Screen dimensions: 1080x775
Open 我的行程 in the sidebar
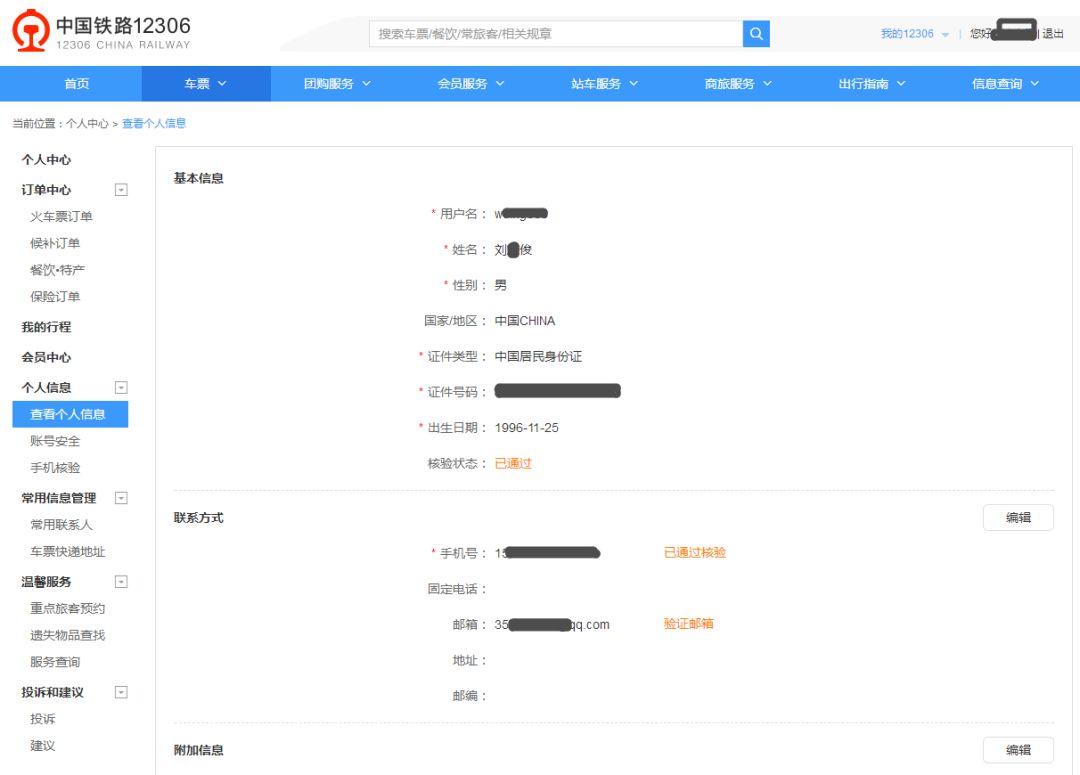46,327
